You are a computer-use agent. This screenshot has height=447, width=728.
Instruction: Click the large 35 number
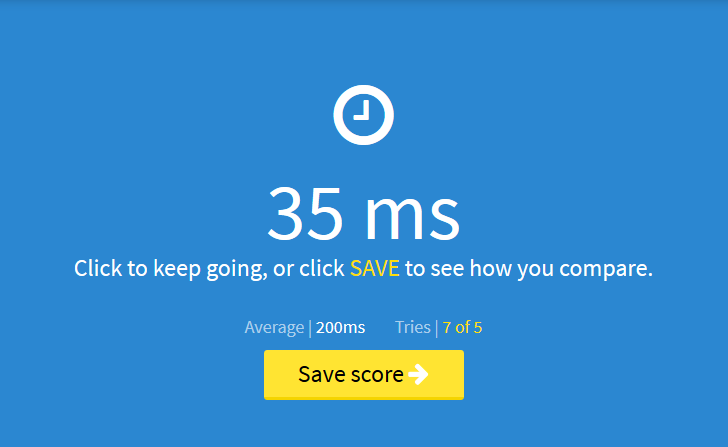[x=305, y=213]
